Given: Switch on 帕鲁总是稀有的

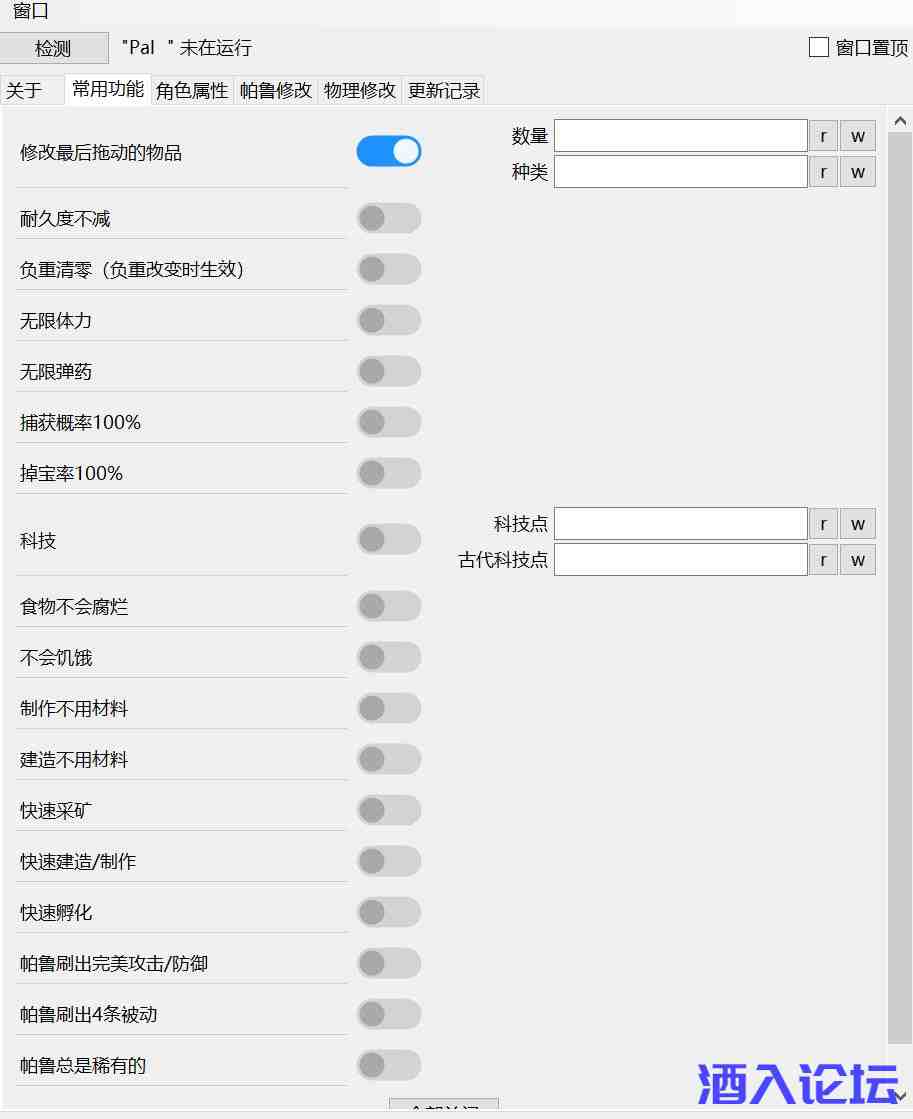Looking at the screenshot, I should click(x=389, y=1066).
